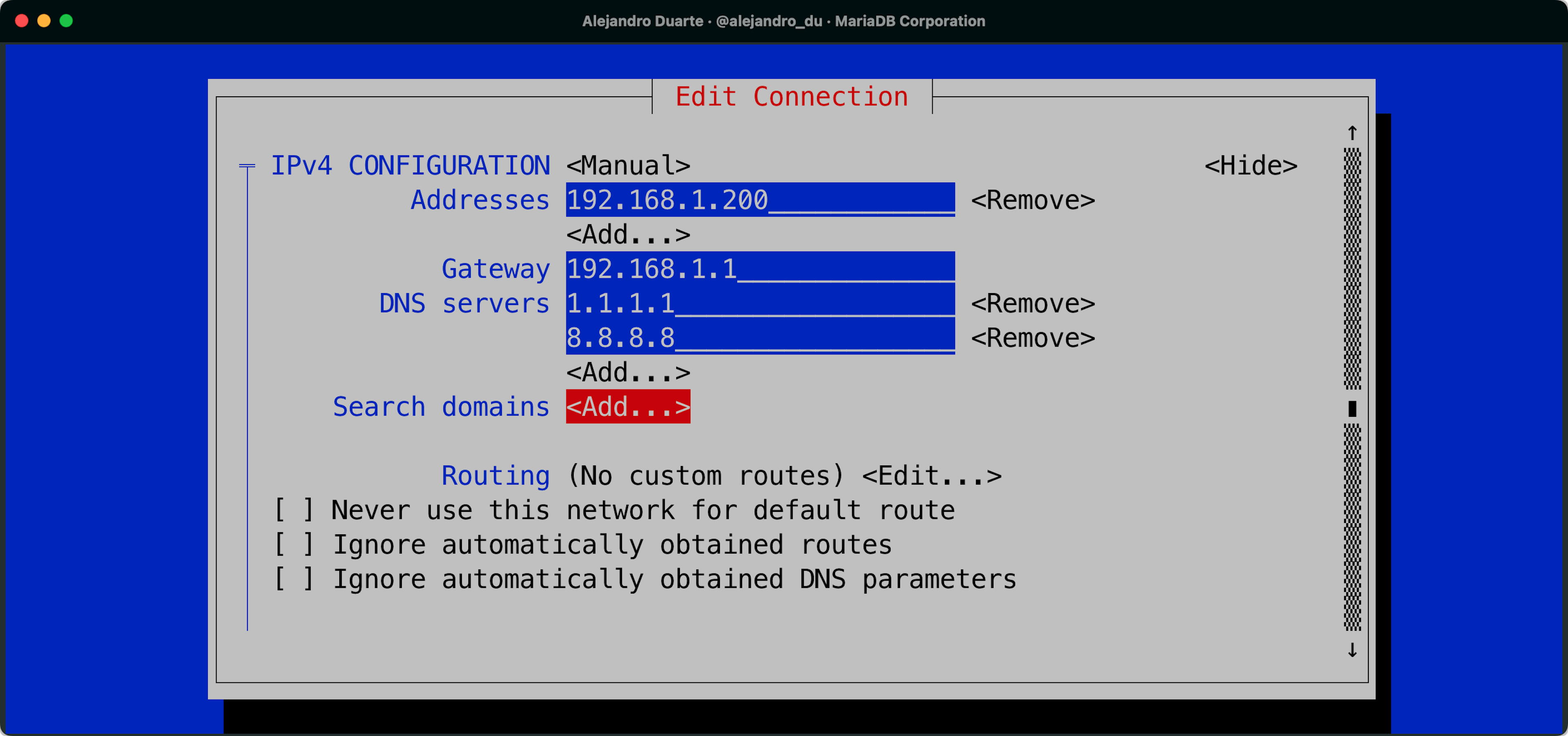Remove DNS server 1.1.1.1
The image size is (1568, 736).
pos(1032,304)
